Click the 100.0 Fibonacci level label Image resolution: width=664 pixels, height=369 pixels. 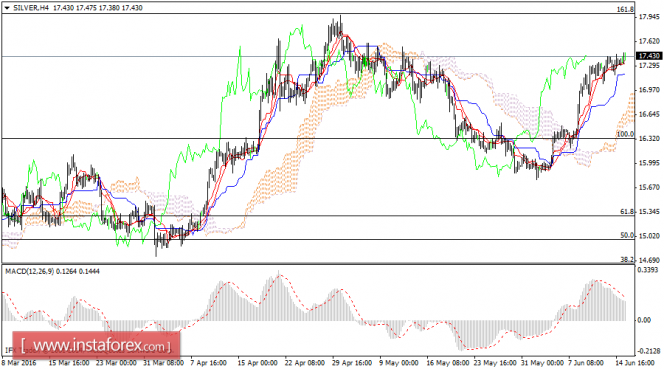click(x=625, y=134)
